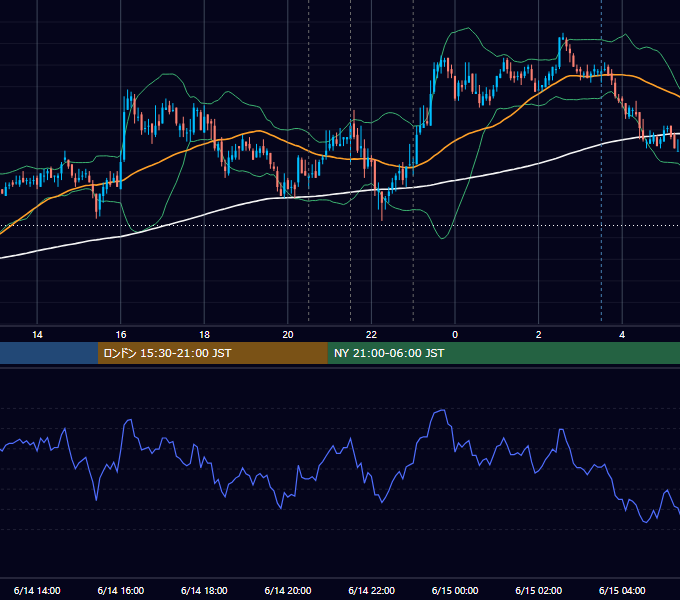
Task: Click the 2 hour label on chart axis
Action: pyautogui.click(x=539, y=335)
